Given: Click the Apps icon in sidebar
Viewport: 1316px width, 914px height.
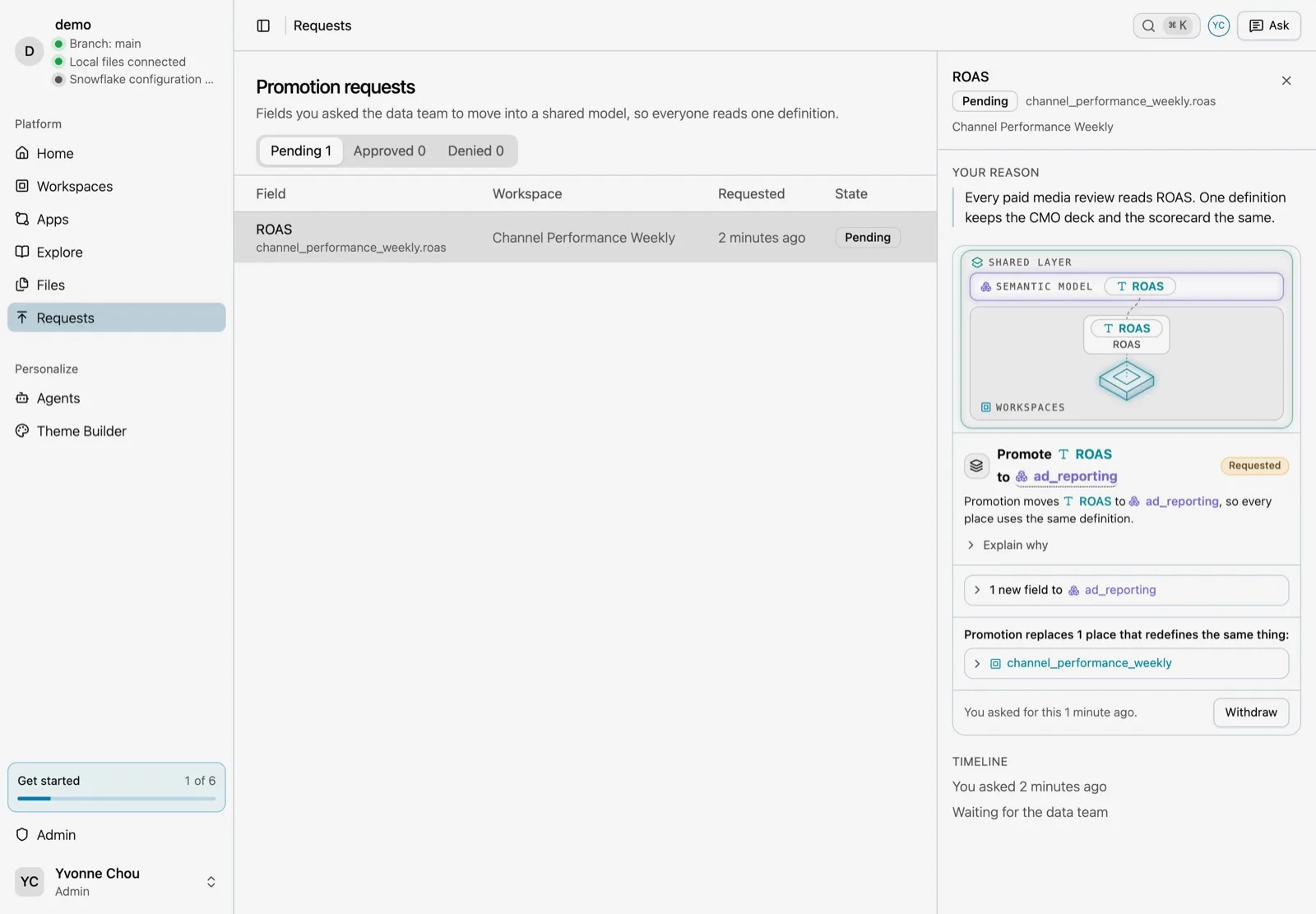Looking at the screenshot, I should point(22,219).
